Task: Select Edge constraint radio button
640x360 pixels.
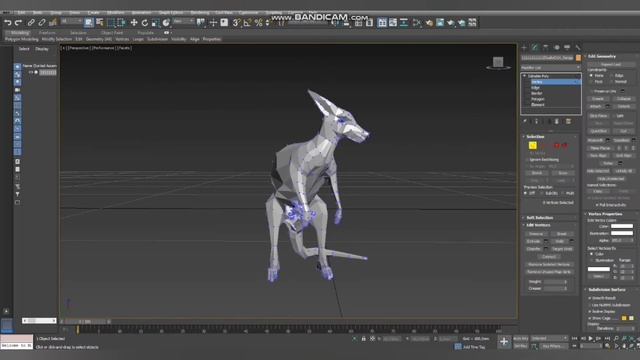Action: pyautogui.click(x=611, y=76)
